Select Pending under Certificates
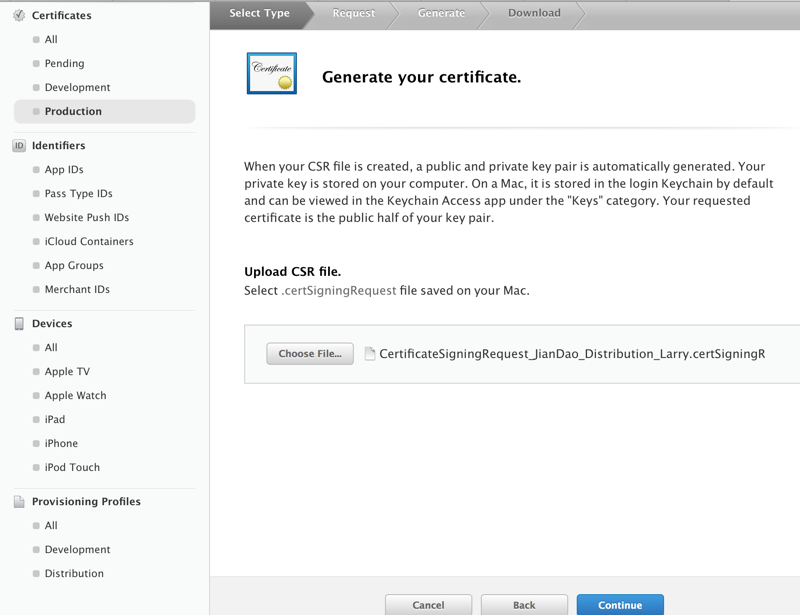 click(x=64, y=64)
